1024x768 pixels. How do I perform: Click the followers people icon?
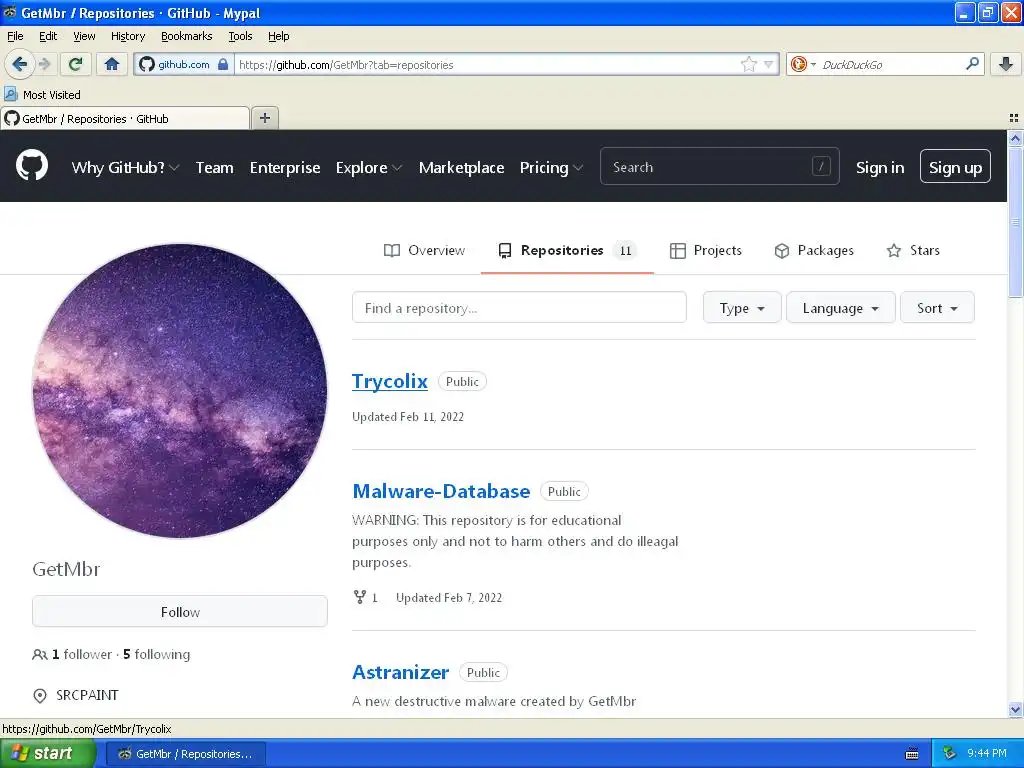click(39, 654)
